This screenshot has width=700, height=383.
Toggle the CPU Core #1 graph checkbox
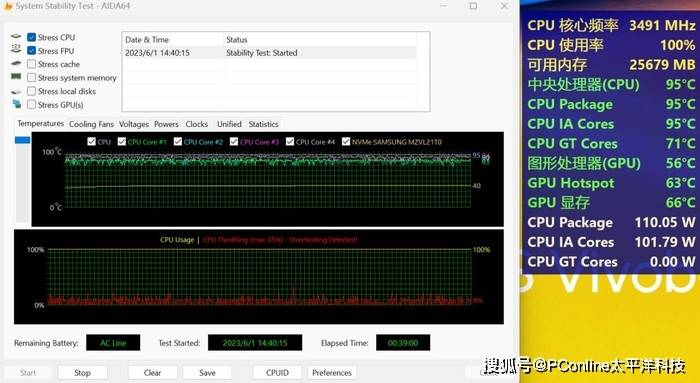pos(121,142)
